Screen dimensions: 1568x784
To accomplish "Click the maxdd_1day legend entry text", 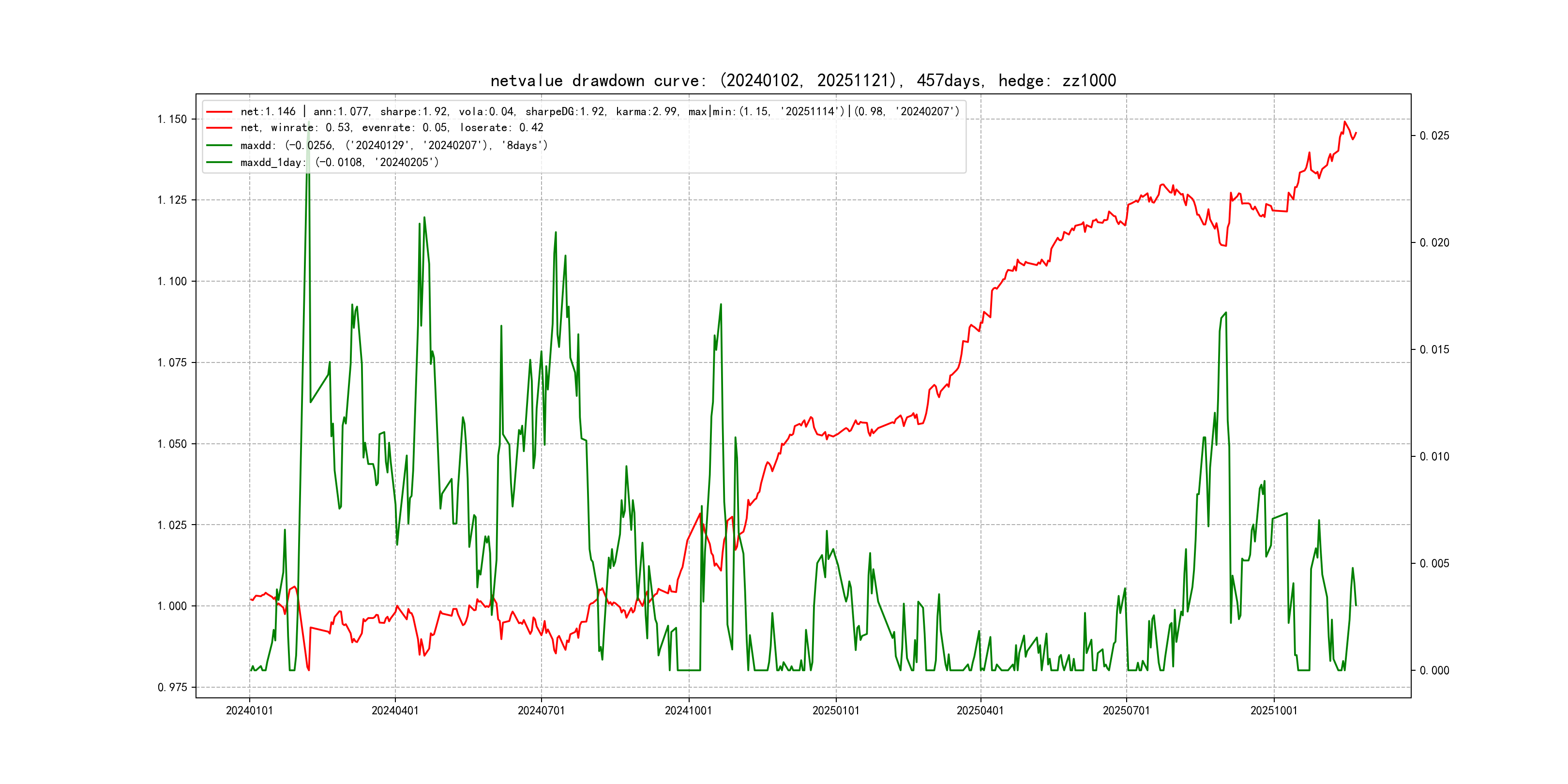I will point(339,163).
